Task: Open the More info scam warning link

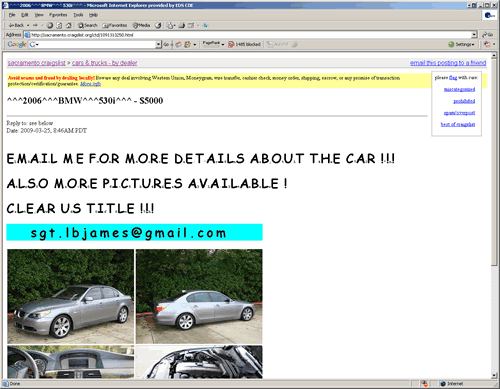Action: pos(90,84)
